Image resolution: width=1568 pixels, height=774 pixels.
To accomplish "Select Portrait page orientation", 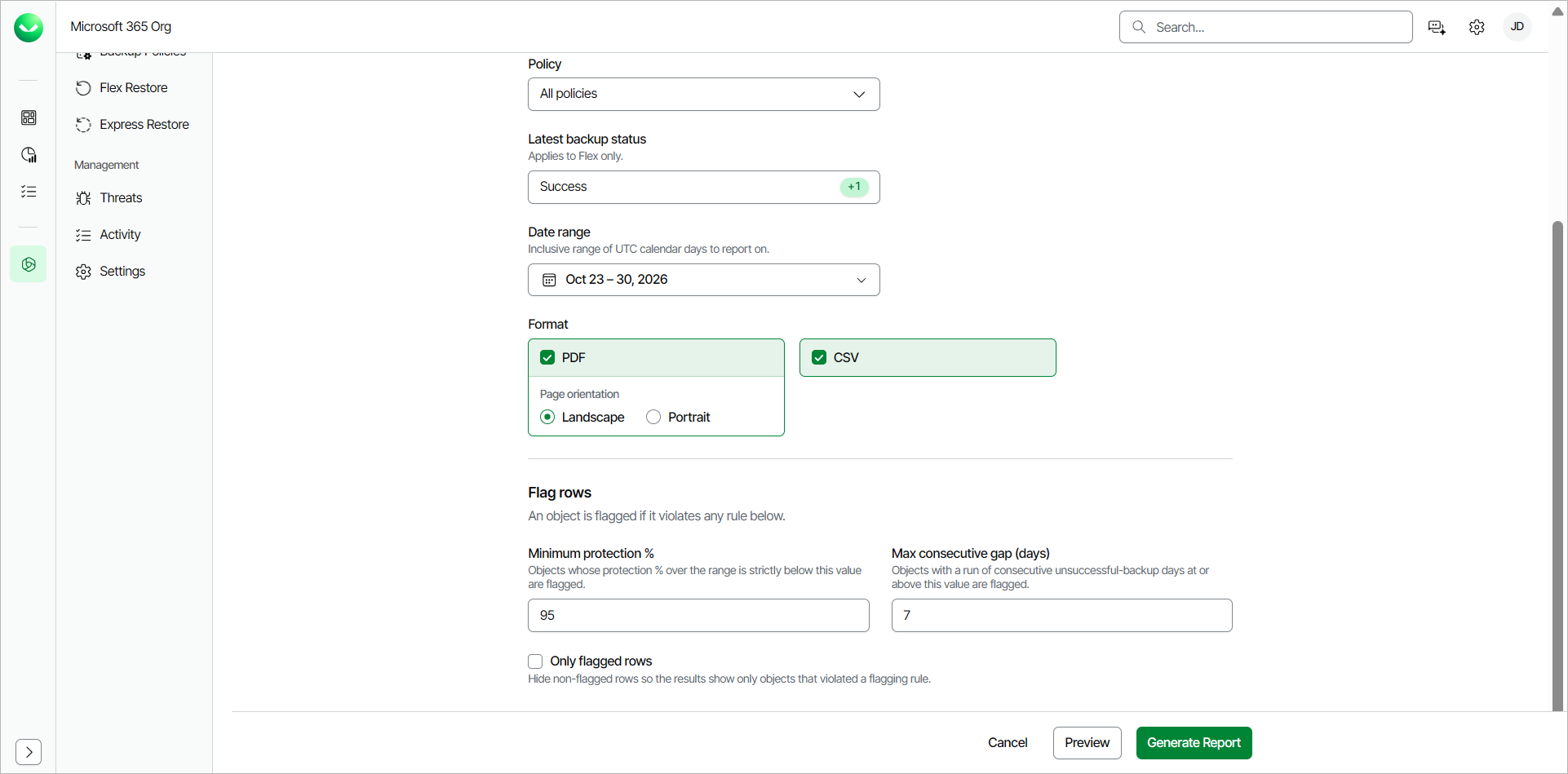I will coord(653,417).
